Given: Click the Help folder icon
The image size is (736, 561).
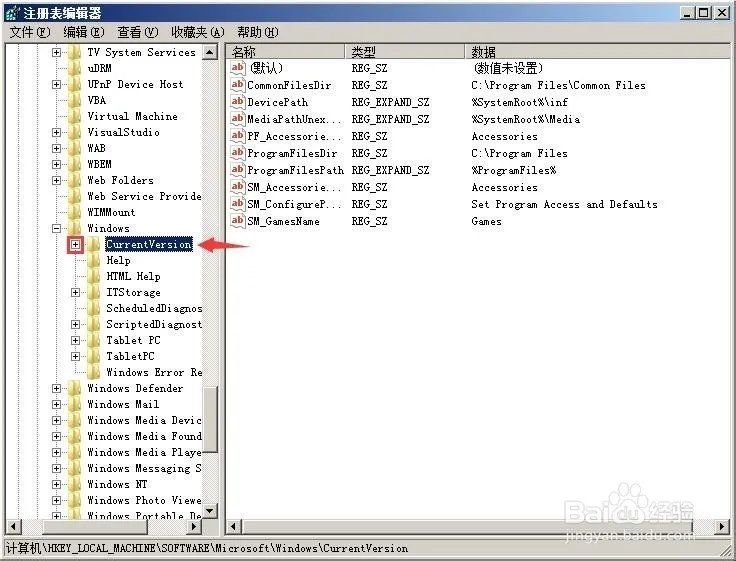Looking at the screenshot, I should click(x=94, y=261).
